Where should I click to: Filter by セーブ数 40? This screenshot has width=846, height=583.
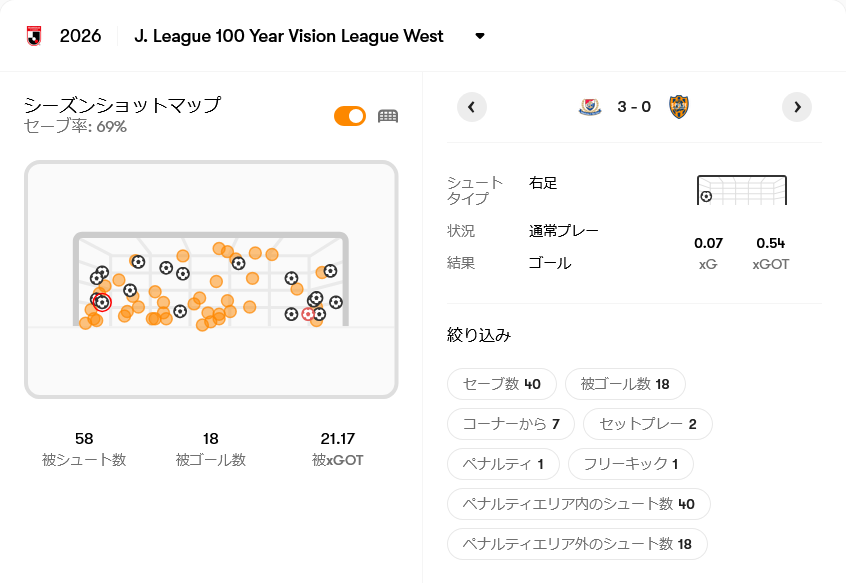pos(502,384)
